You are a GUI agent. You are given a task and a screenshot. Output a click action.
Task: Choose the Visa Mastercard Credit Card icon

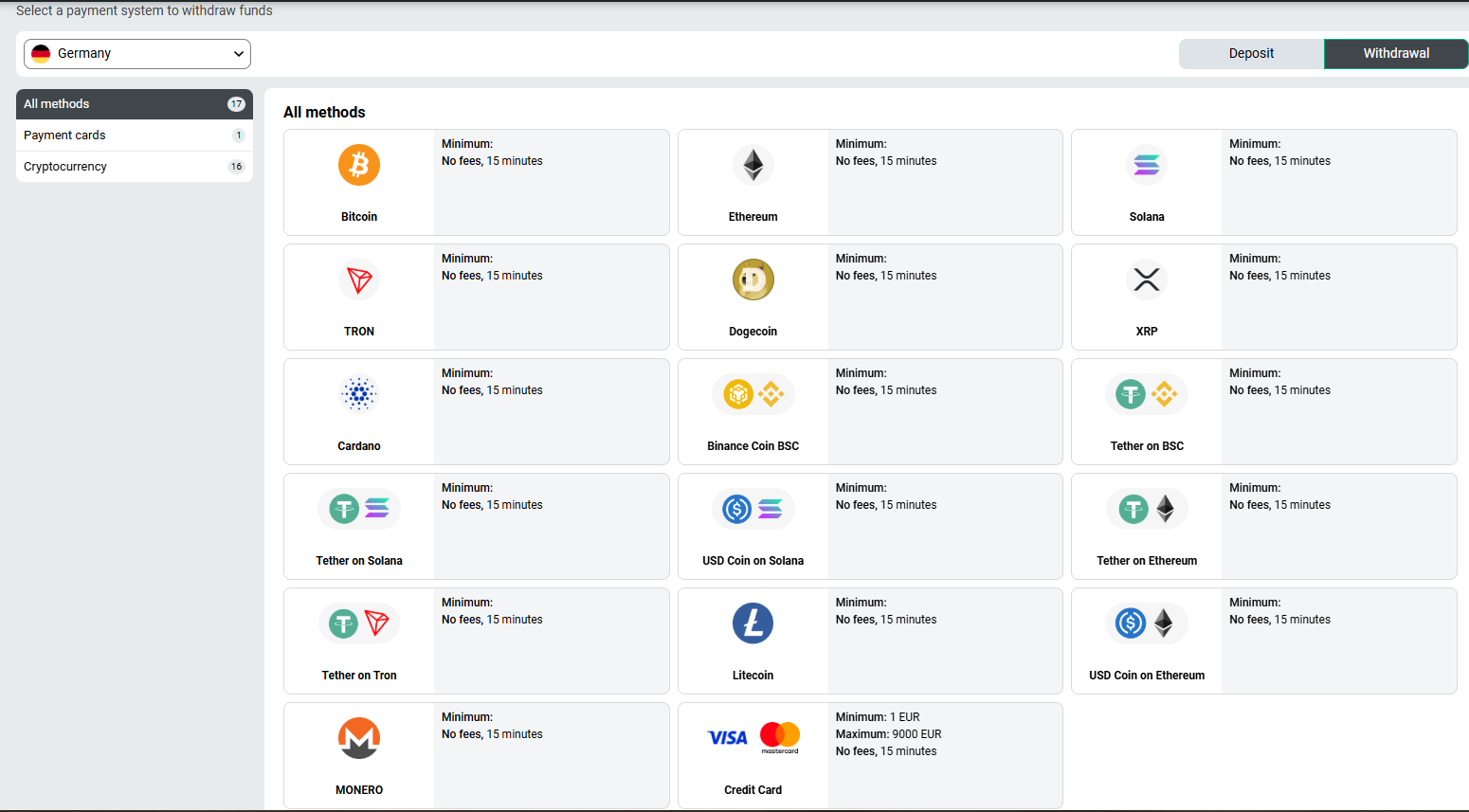(x=753, y=737)
